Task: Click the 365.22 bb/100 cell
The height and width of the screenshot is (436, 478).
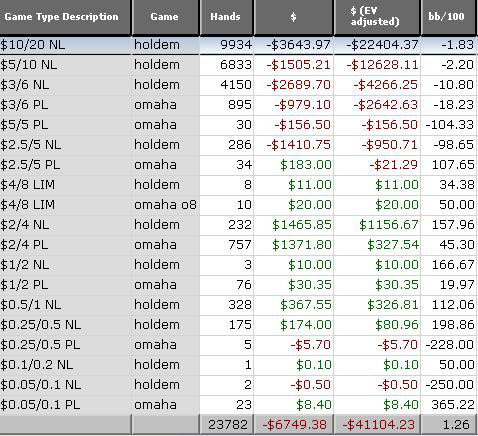Action: click(x=449, y=405)
